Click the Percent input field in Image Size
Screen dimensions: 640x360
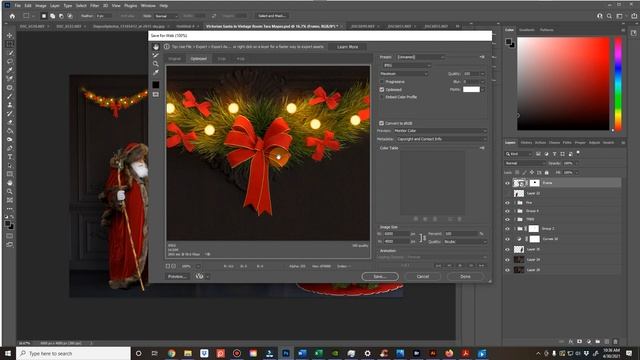click(x=461, y=234)
